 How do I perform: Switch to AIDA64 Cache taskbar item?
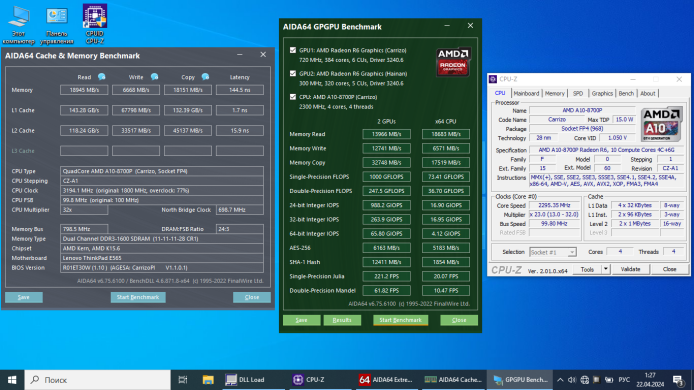click(453, 380)
